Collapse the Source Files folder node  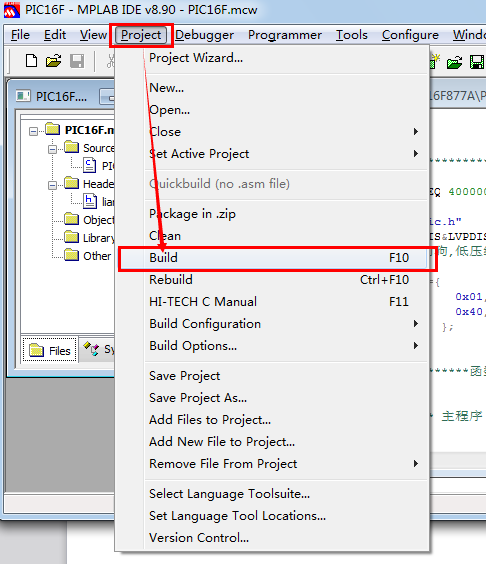click(53, 149)
